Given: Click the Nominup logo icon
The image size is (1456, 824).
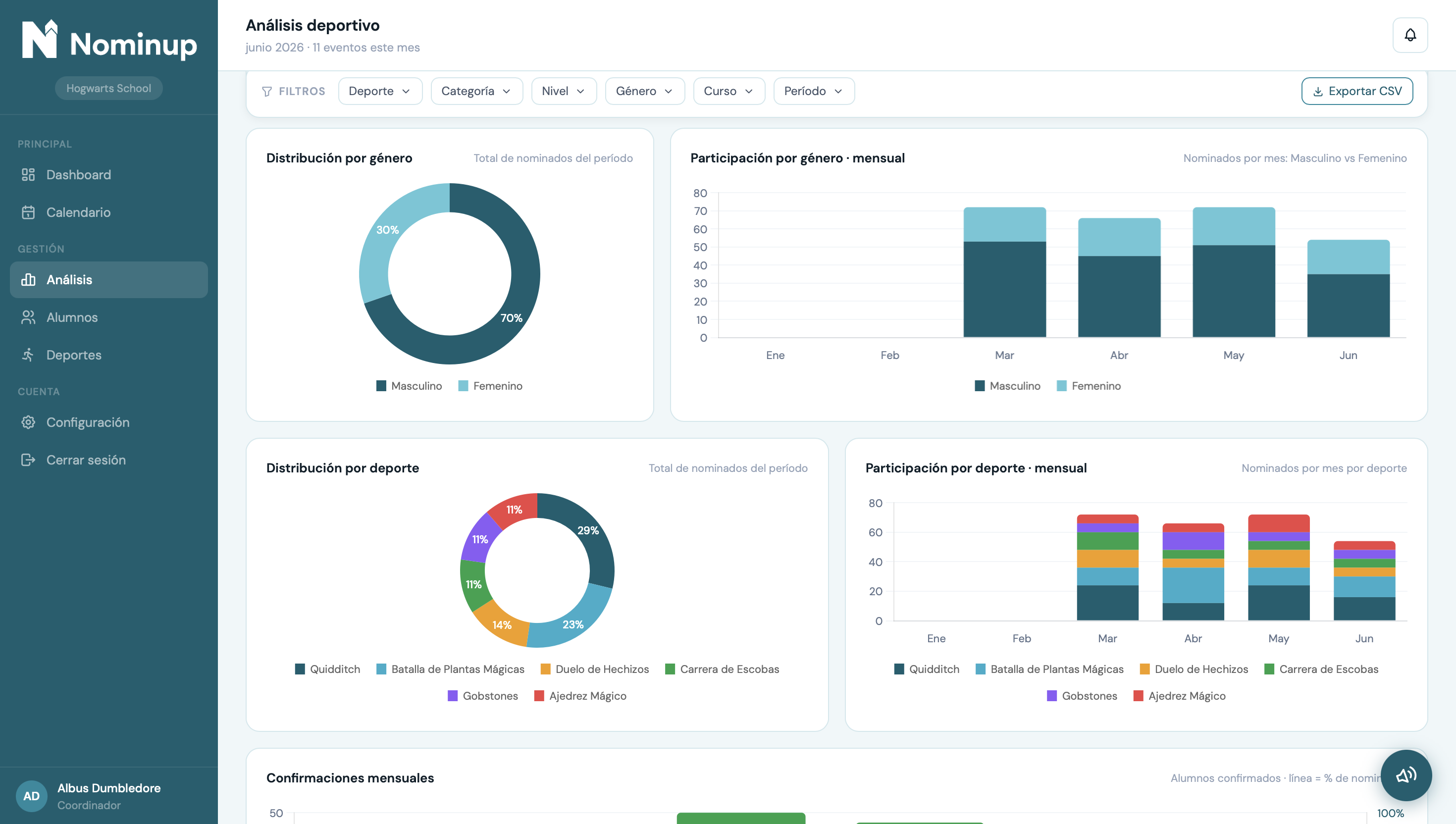Looking at the screenshot, I should [39, 39].
